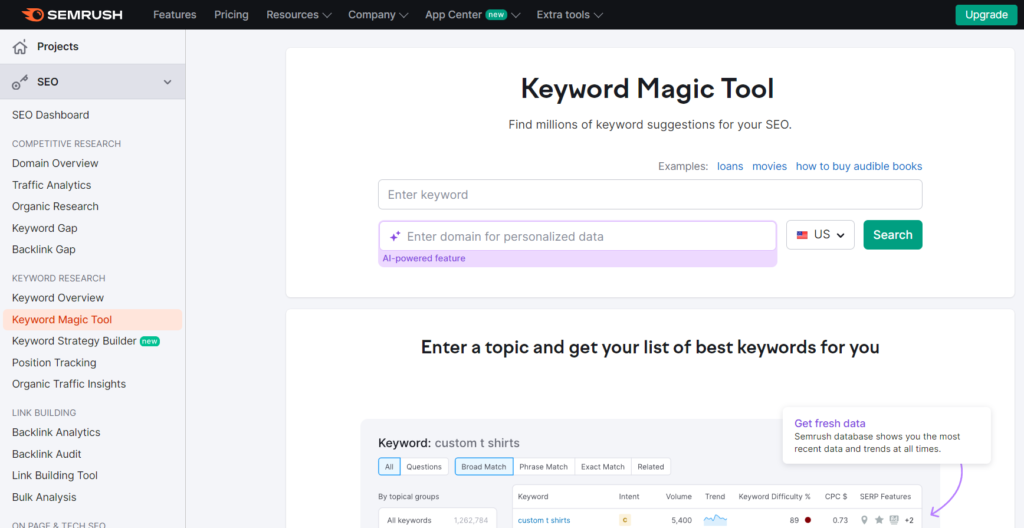Click the red keyword difficulty dot
Viewport: 1024px width, 528px height.
[x=808, y=520]
